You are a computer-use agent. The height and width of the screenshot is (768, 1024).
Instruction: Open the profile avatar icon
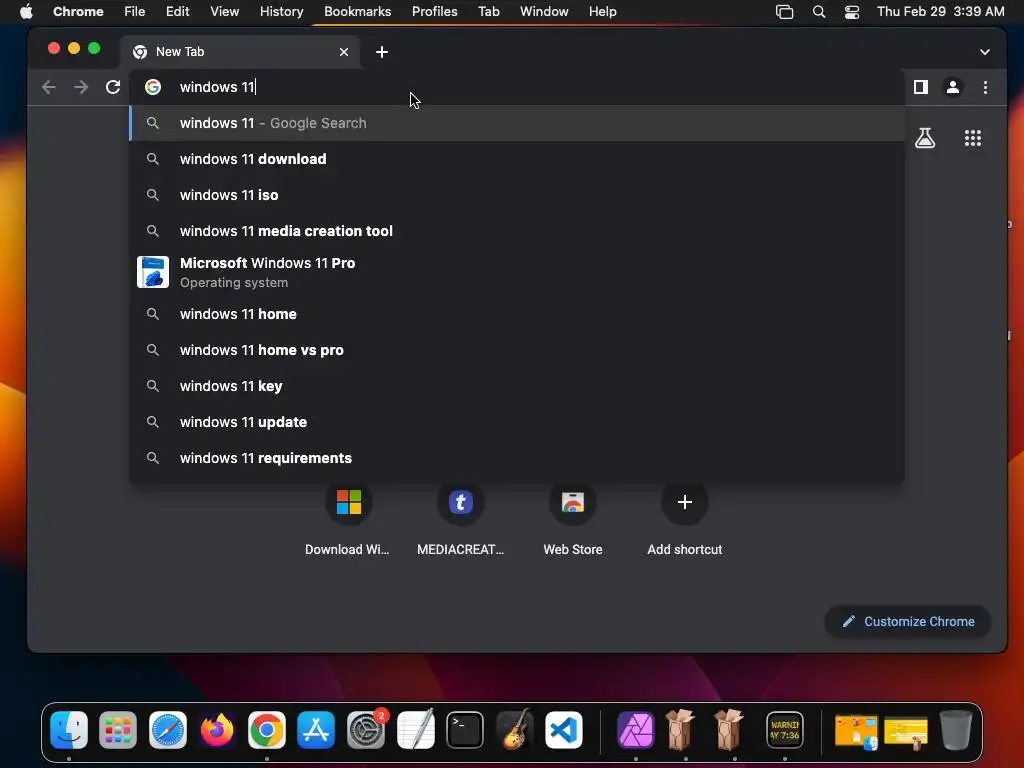tap(953, 87)
